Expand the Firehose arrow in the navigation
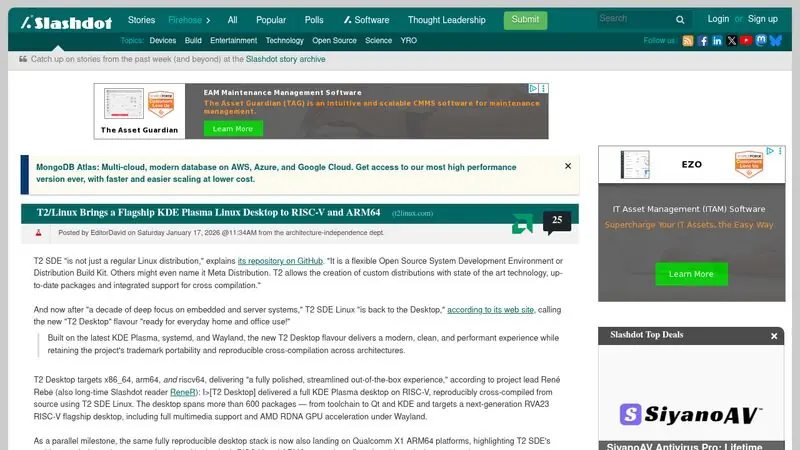The image size is (800, 450). (x=208, y=20)
